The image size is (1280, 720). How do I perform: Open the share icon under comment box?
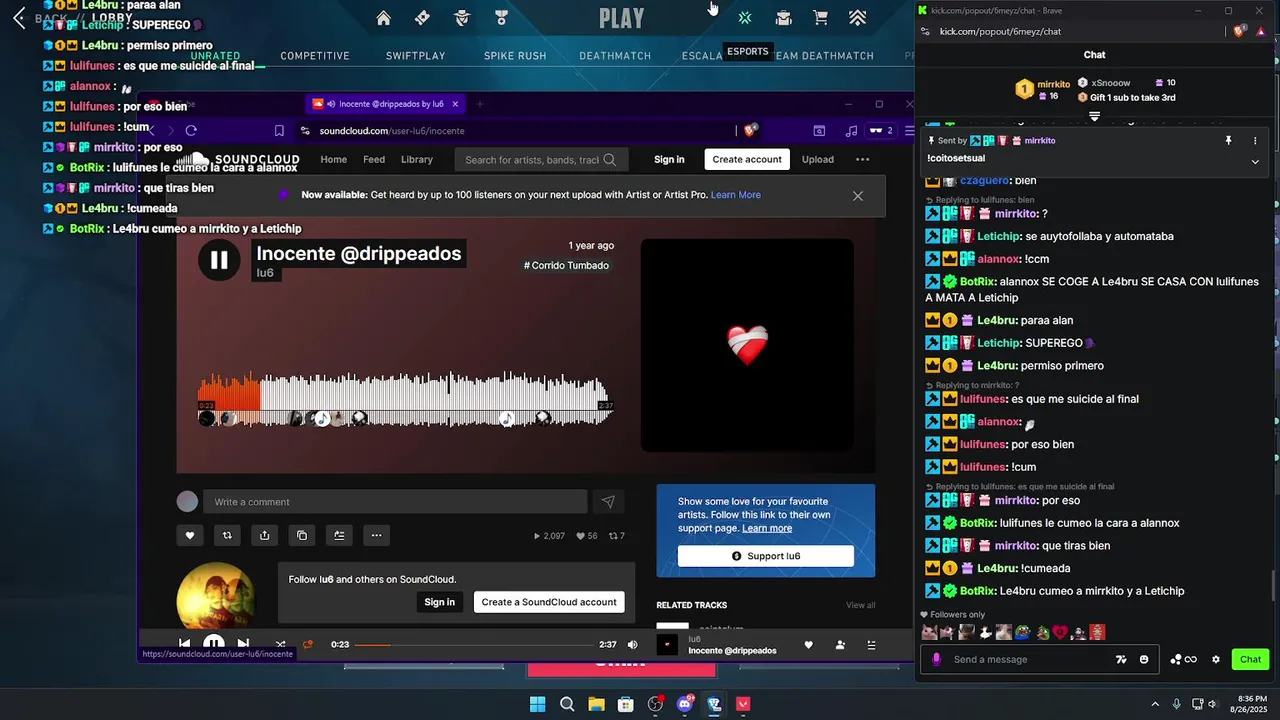[x=264, y=535]
